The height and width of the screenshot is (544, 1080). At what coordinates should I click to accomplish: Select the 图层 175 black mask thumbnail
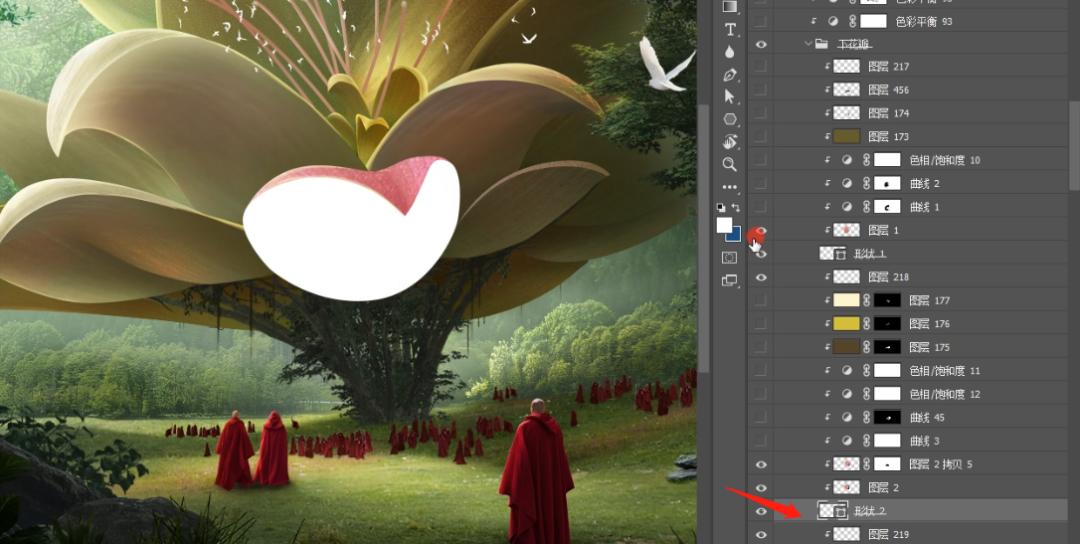887,347
